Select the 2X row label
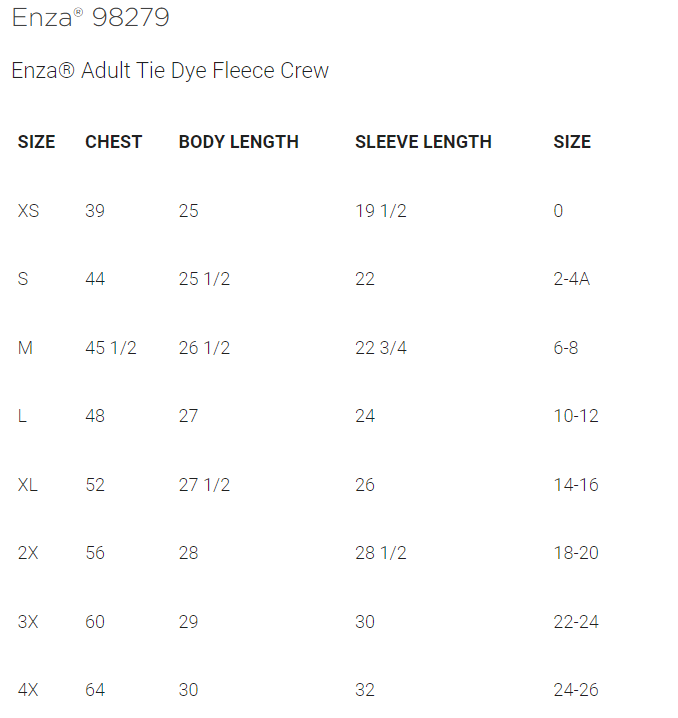Screen dimensions: 678x718 click(28, 553)
